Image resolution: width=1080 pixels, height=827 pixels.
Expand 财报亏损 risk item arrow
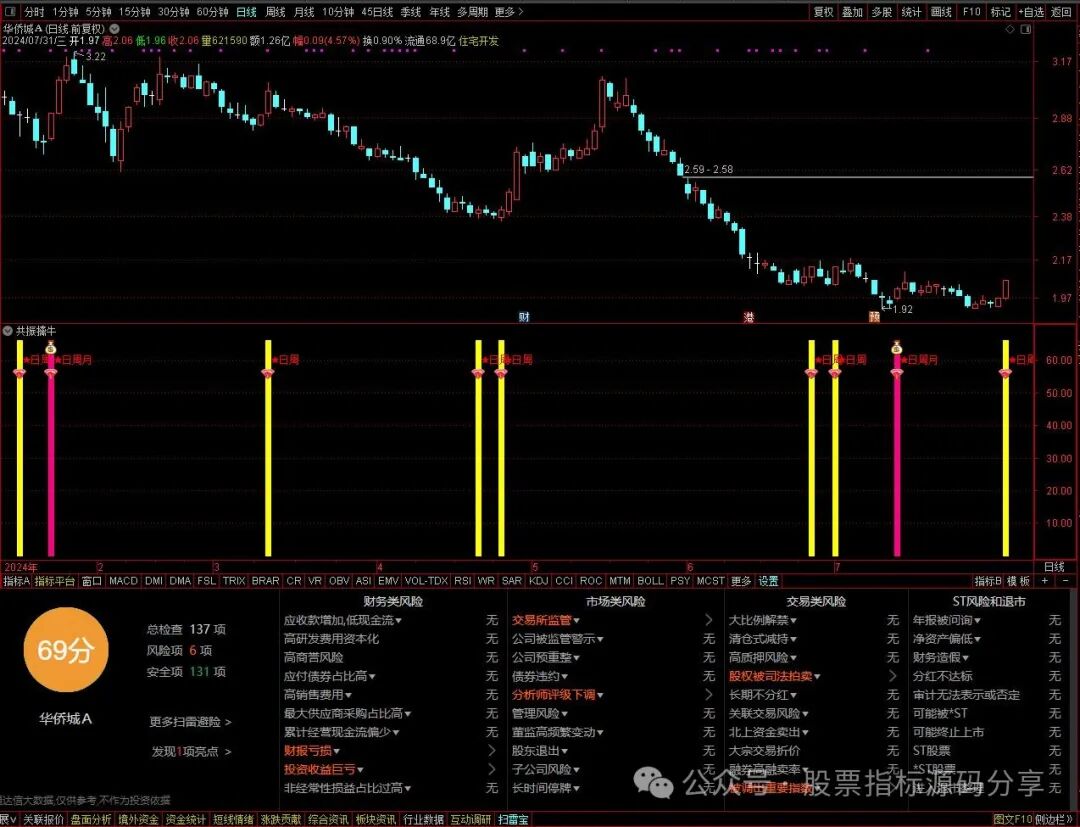pyautogui.click(x=492, y=751)
